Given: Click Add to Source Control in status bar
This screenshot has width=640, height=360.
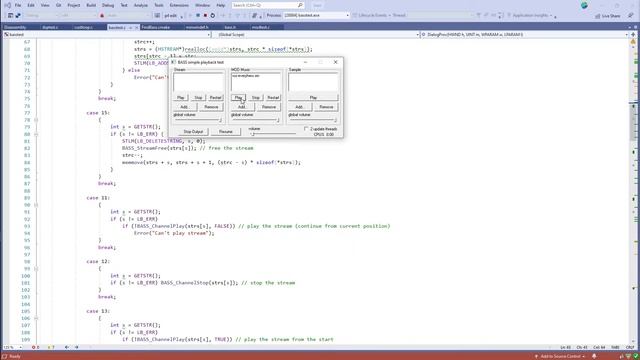Looking at the screenshot, I should [x=560, y=356].
